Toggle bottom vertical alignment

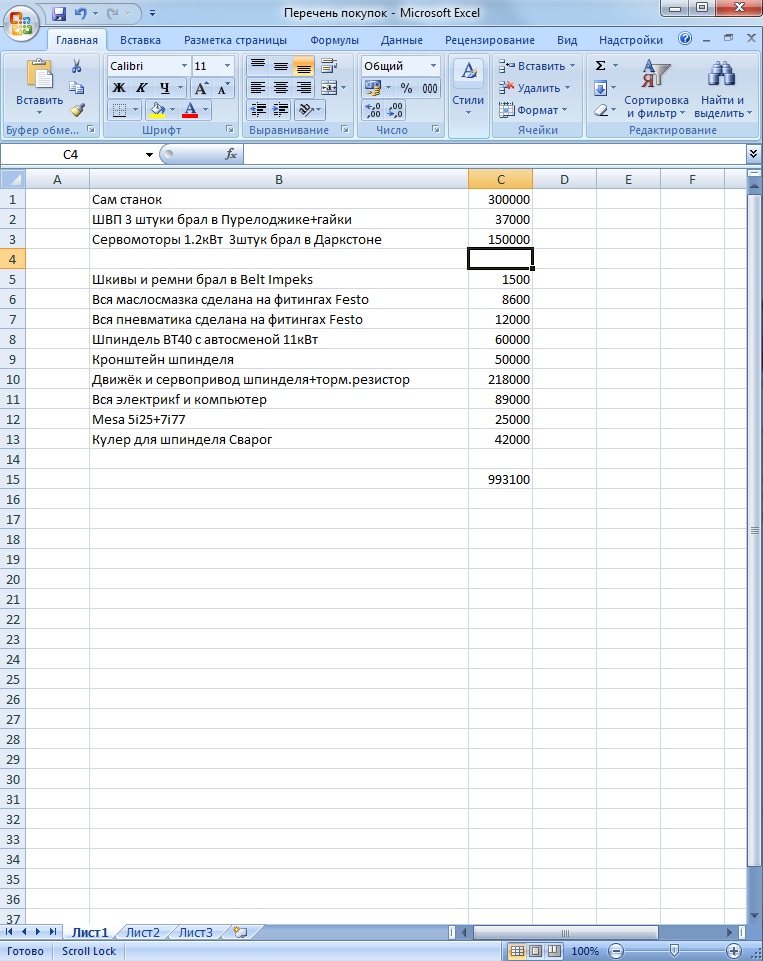coord(303,66)
